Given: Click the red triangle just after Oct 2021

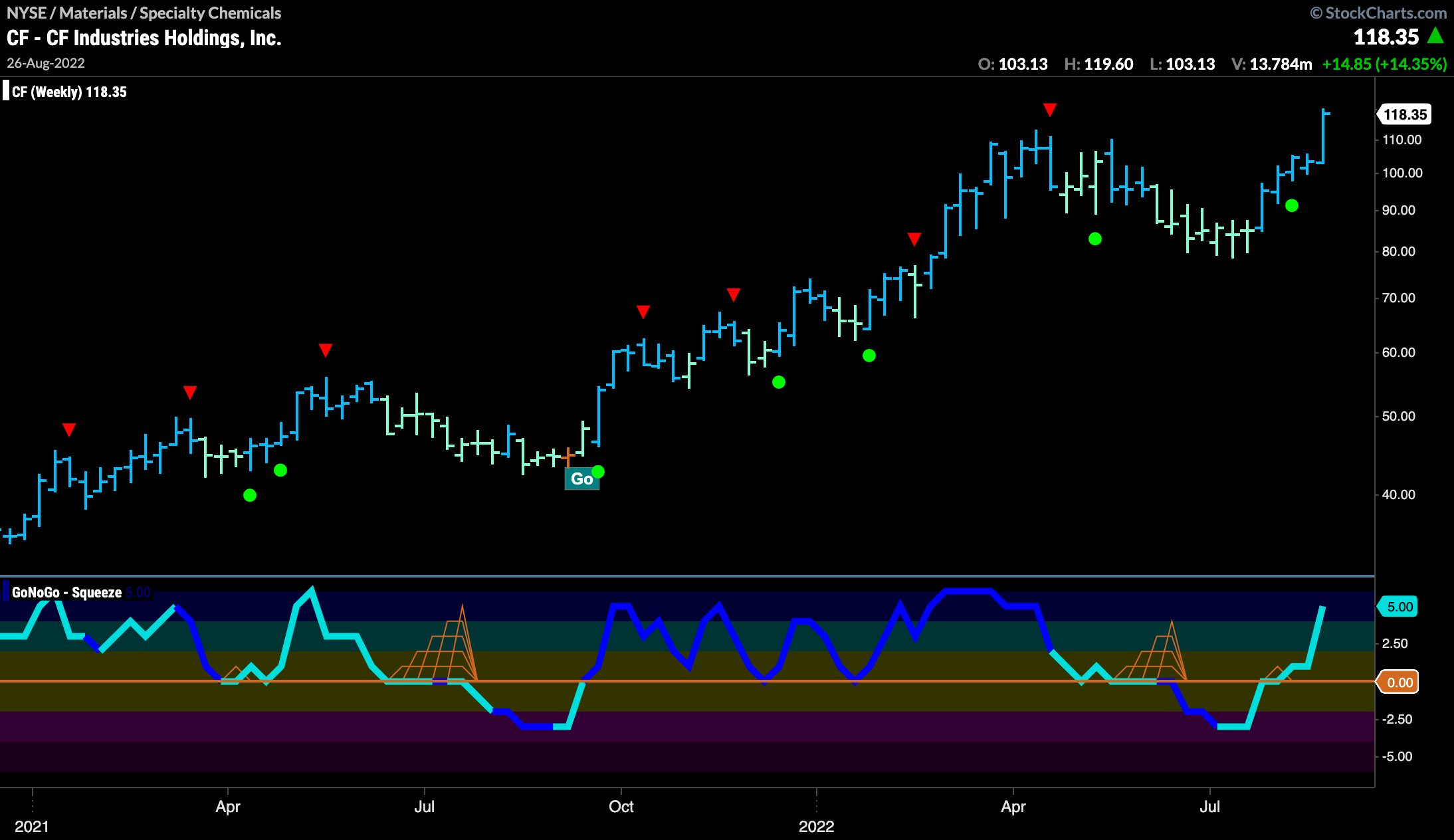Looking at the screenshot, I should click(x=643, y=312).
